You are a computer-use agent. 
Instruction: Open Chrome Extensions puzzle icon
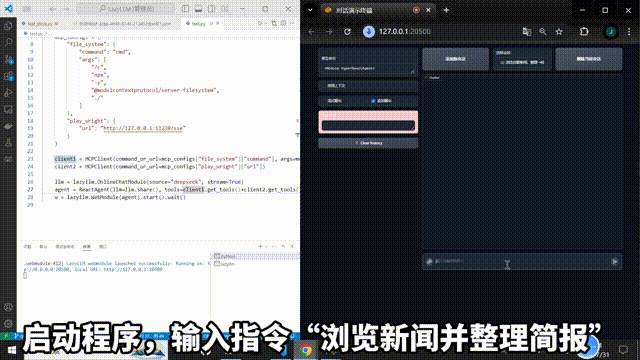pyautogui.click(x=584, y=31)
